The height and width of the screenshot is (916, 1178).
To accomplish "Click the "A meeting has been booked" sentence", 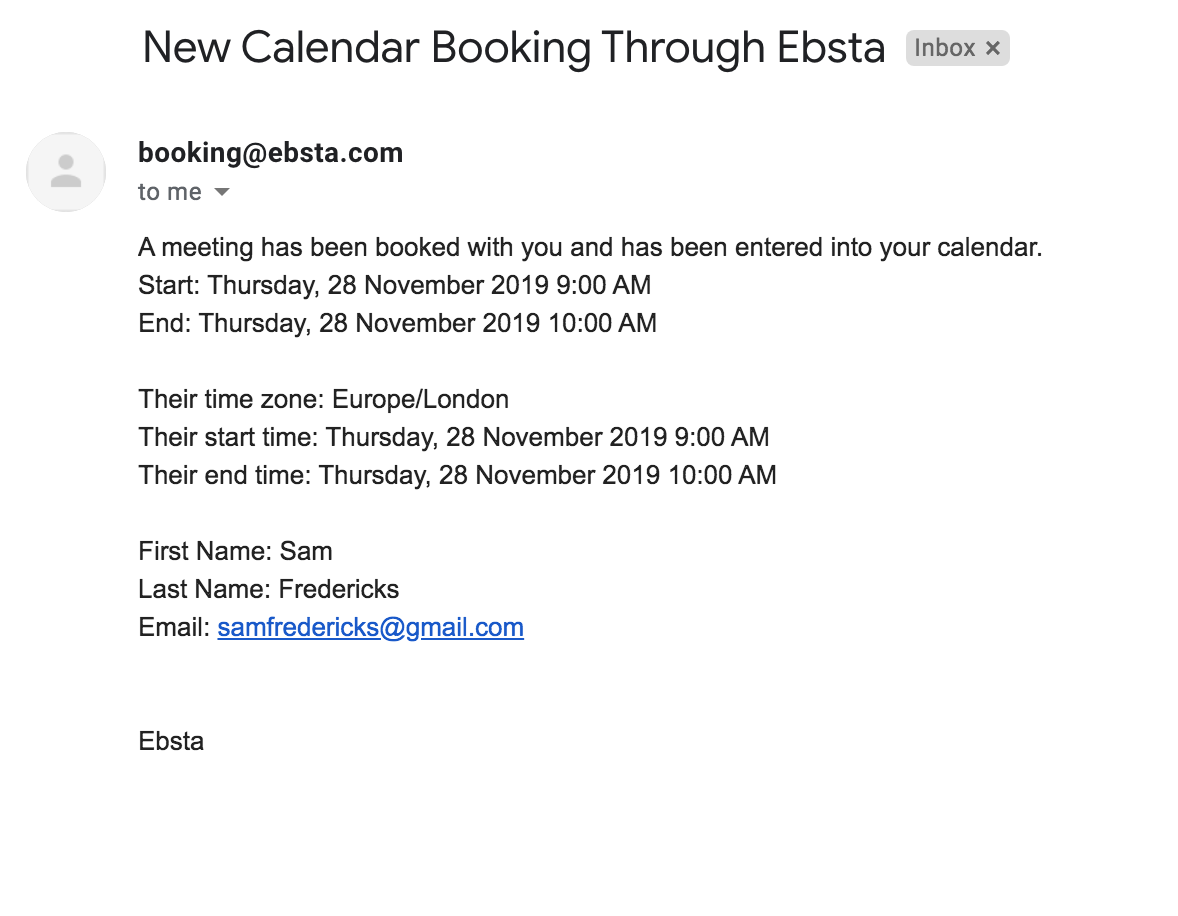I will click(x=590, y=247).
